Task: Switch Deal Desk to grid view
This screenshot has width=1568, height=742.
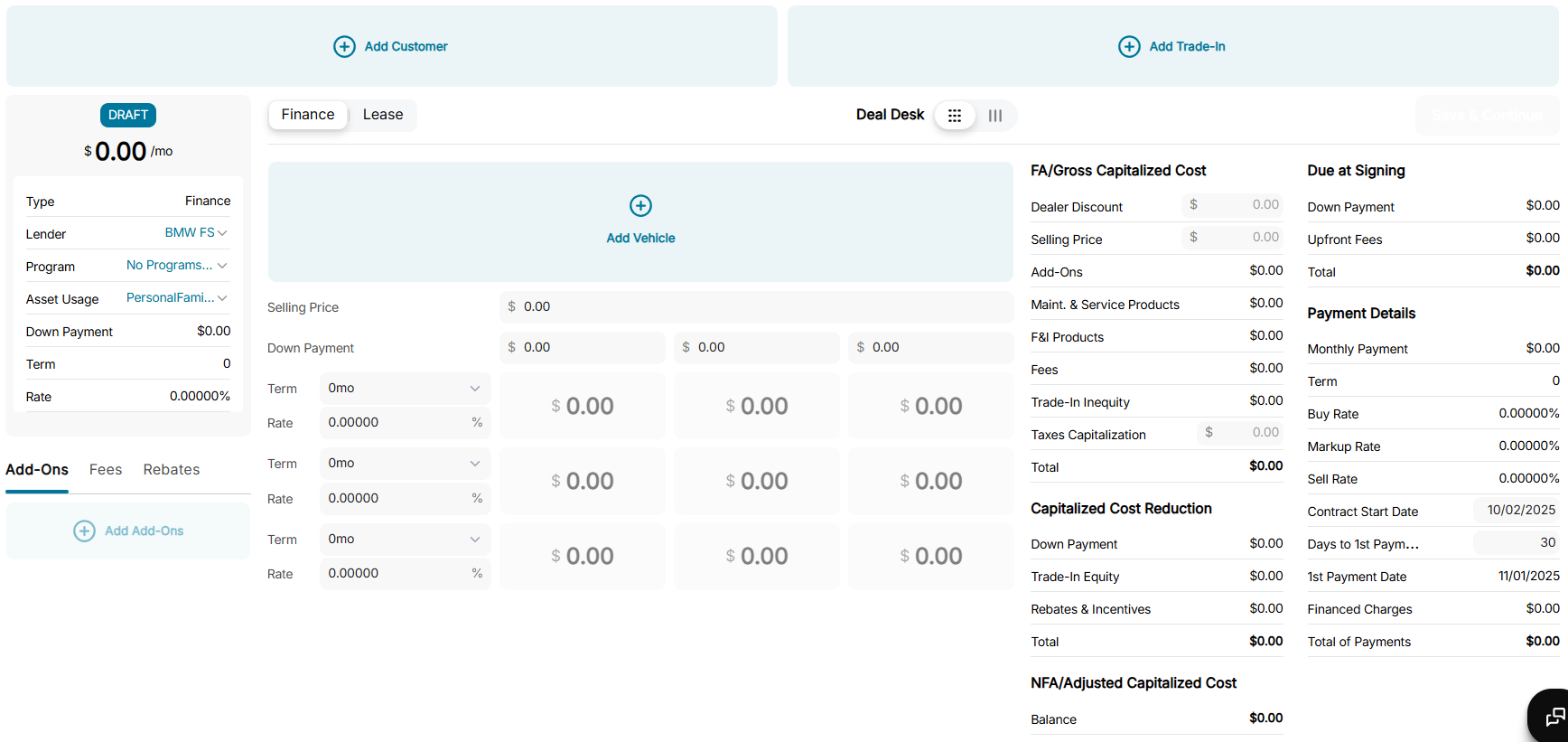Action: [955, 116]
